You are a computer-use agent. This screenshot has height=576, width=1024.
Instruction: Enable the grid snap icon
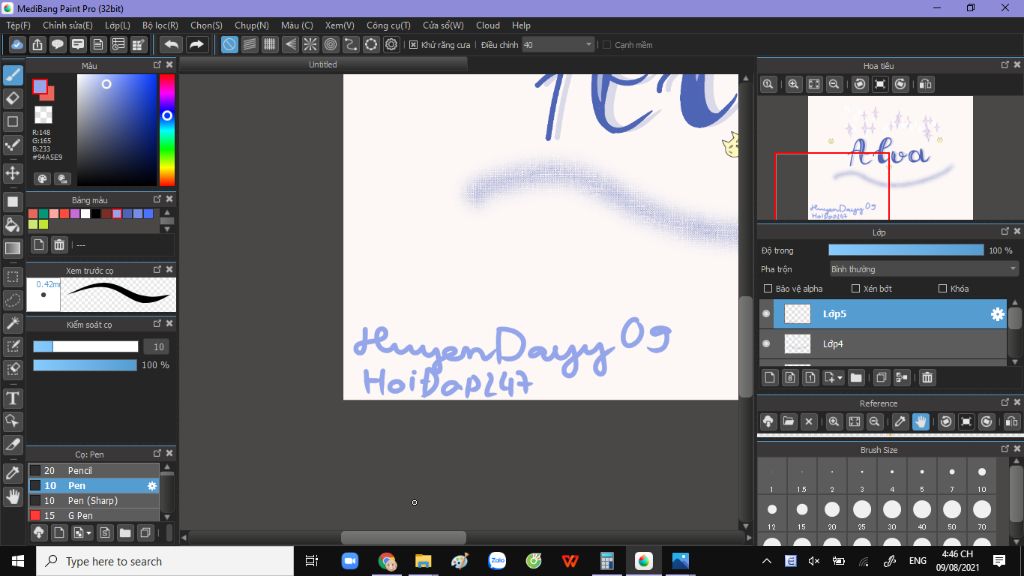click(270, 44)
